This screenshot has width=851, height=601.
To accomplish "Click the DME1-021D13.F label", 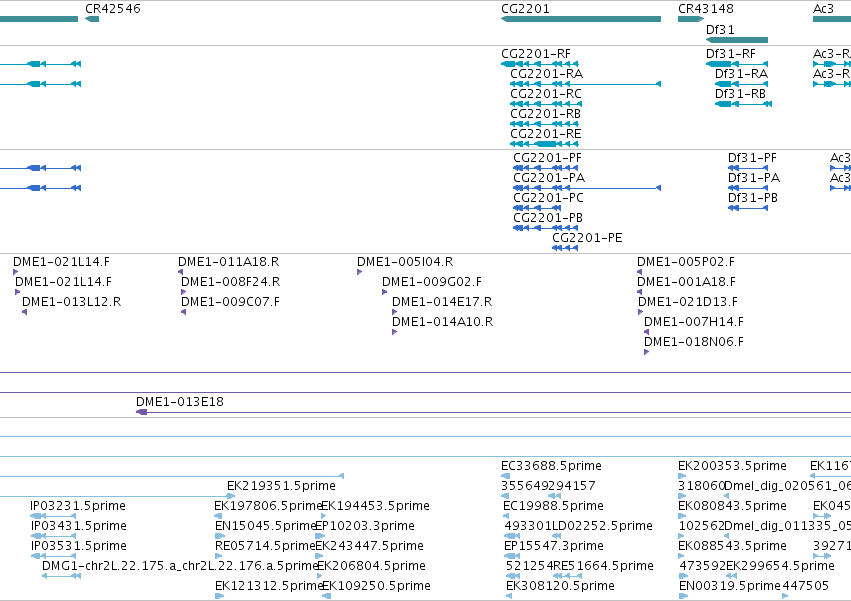I will click(688, 302).
